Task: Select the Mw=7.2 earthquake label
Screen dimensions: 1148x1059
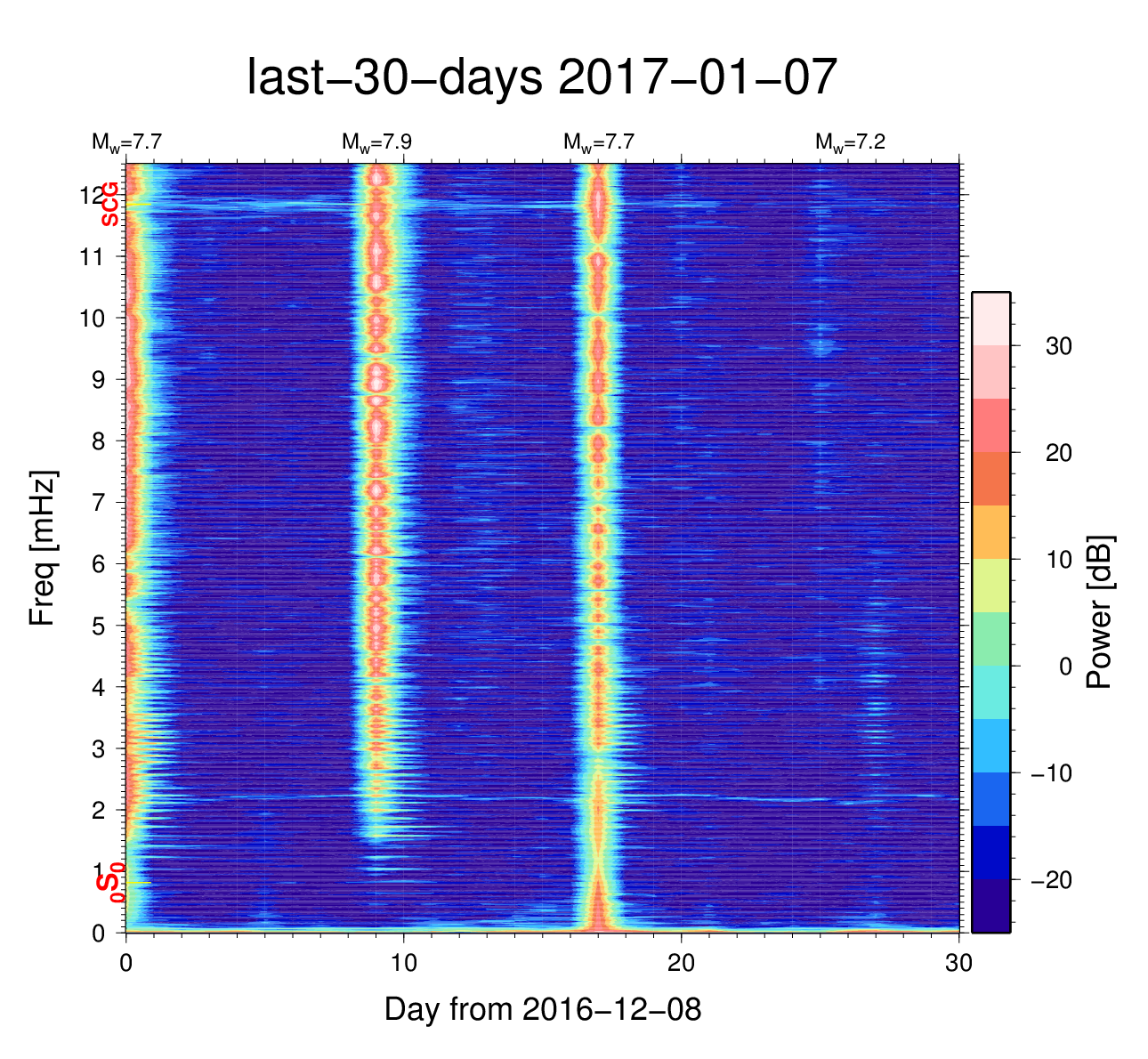Action: coord(850,142)
